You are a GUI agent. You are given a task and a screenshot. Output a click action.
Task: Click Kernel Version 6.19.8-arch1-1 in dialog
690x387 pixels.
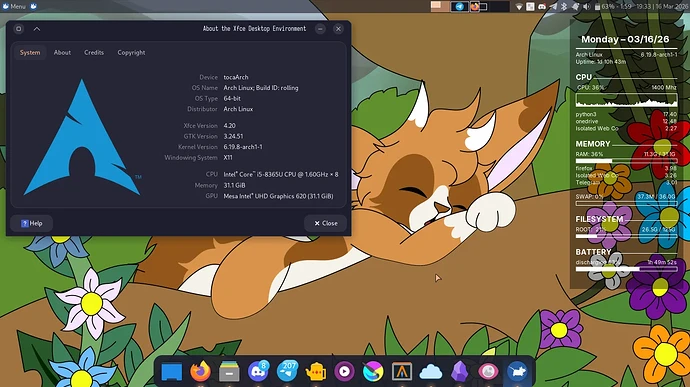tap(243, 147)
